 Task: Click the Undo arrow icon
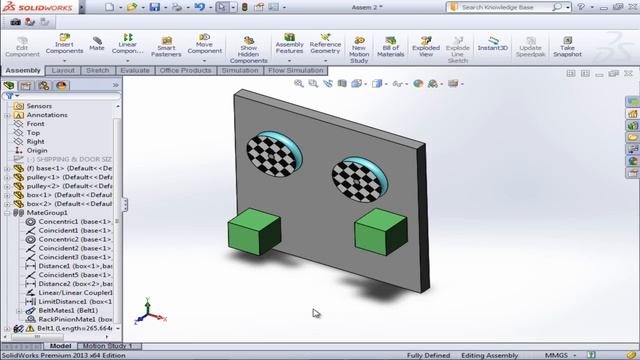199,7
